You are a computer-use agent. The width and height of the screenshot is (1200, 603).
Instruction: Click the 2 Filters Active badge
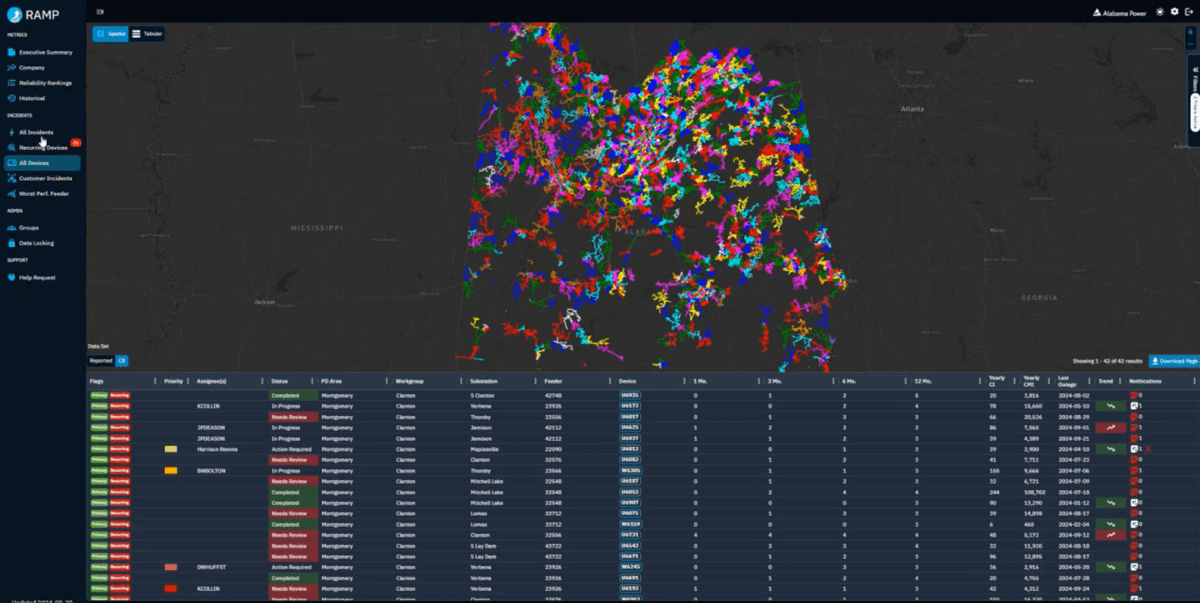pos(1194,112)
